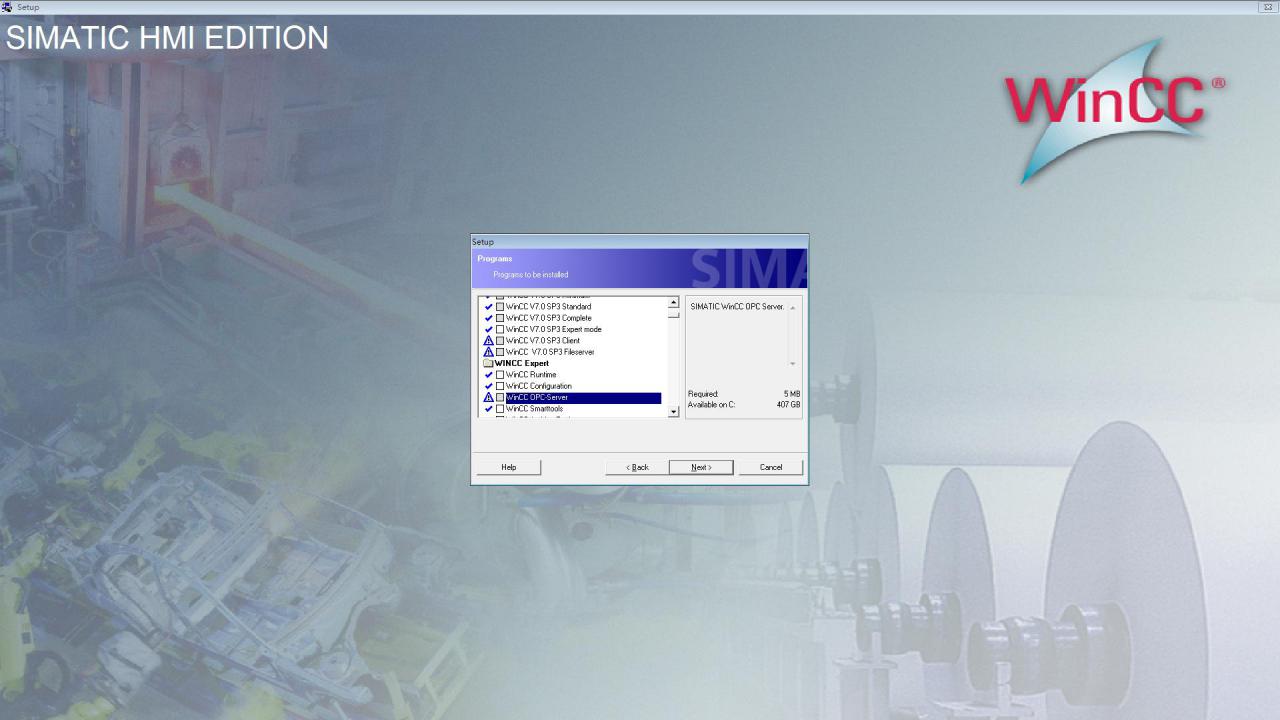Click the warning icon beside WinCC V7.0 SP3 Client
Screen dimensions: 1280x720
tap(488, 341)
